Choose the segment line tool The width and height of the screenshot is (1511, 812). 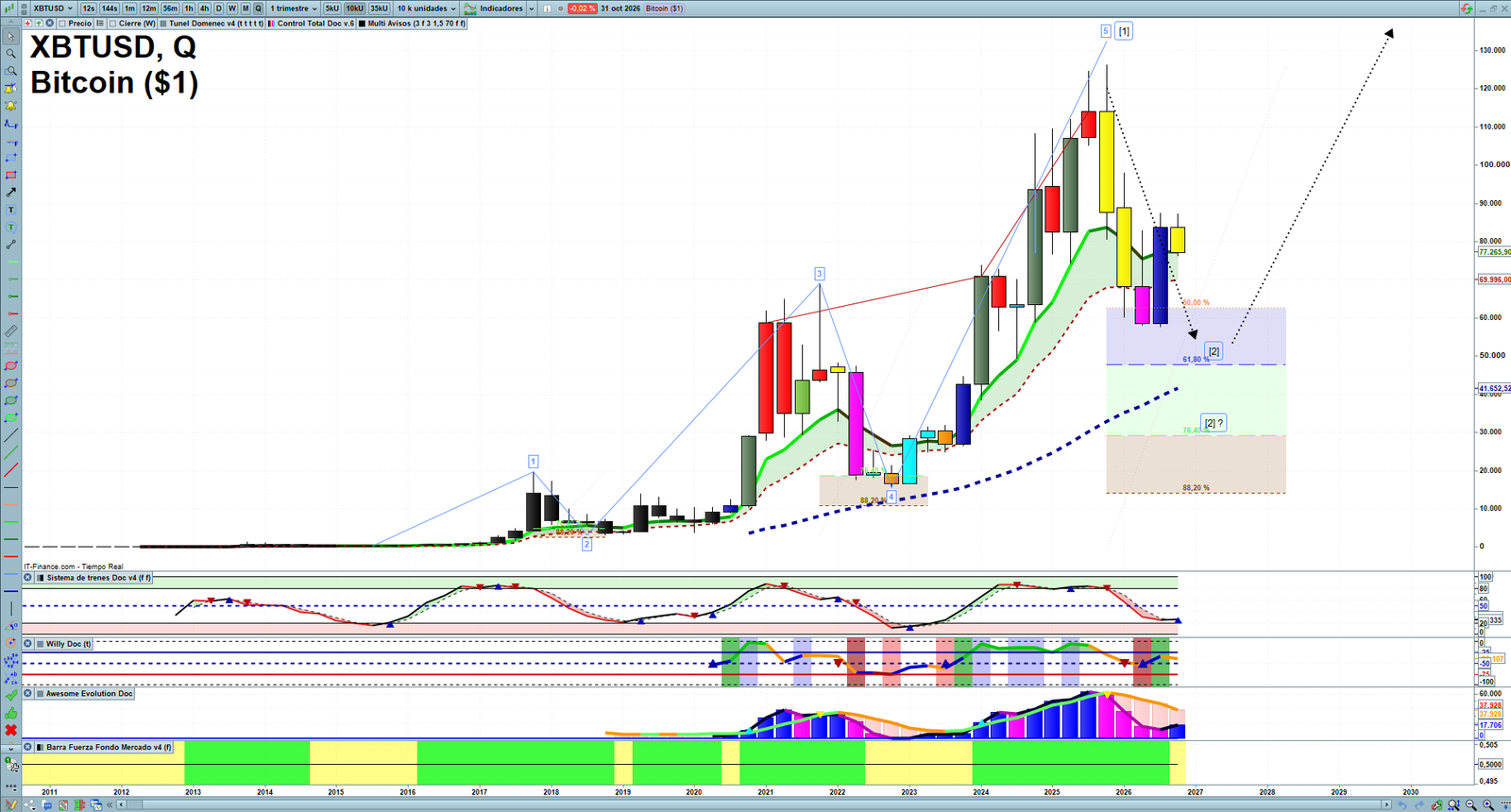tap(10, 245)
